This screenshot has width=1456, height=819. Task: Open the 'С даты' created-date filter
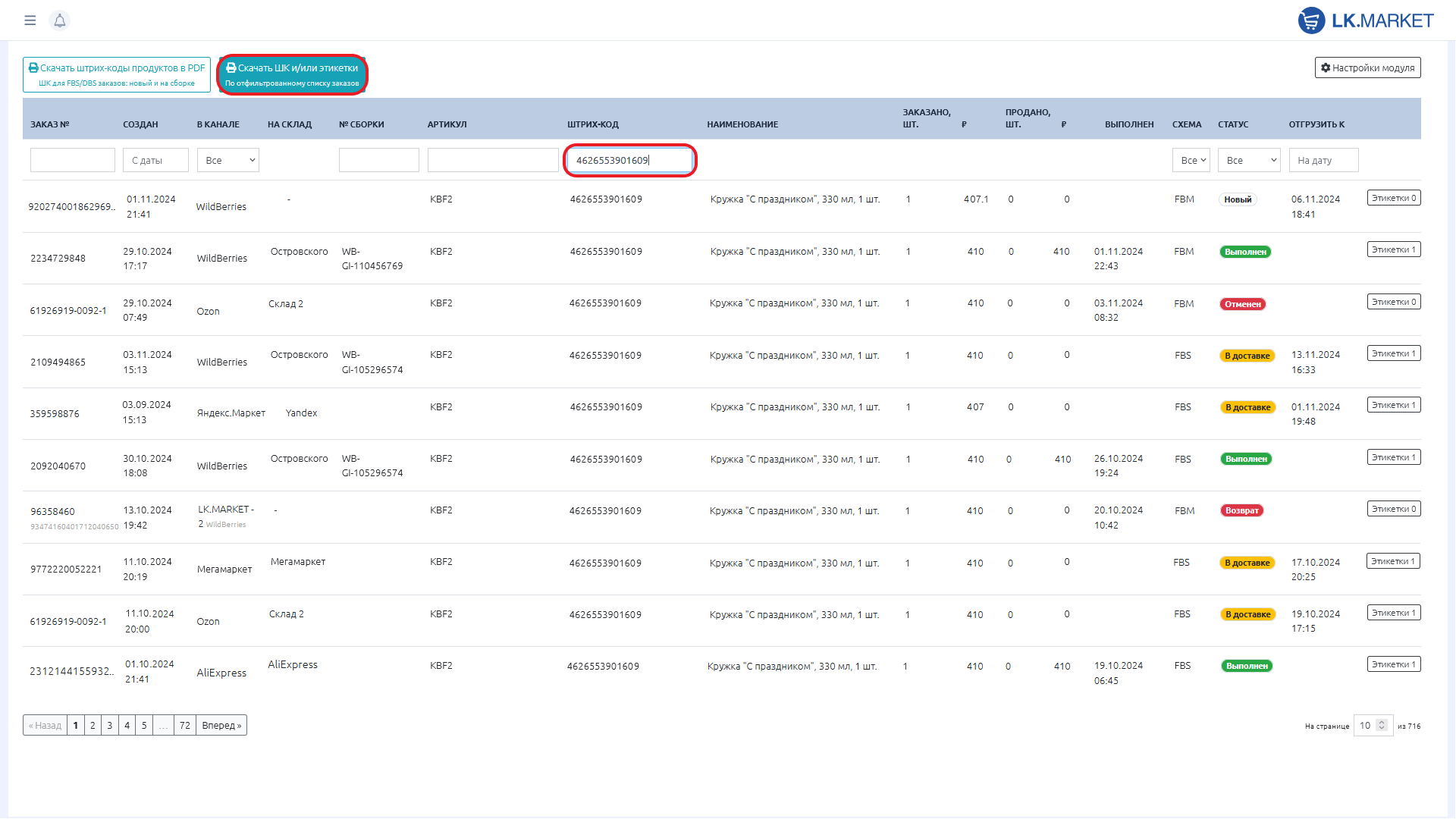point(155,160)
